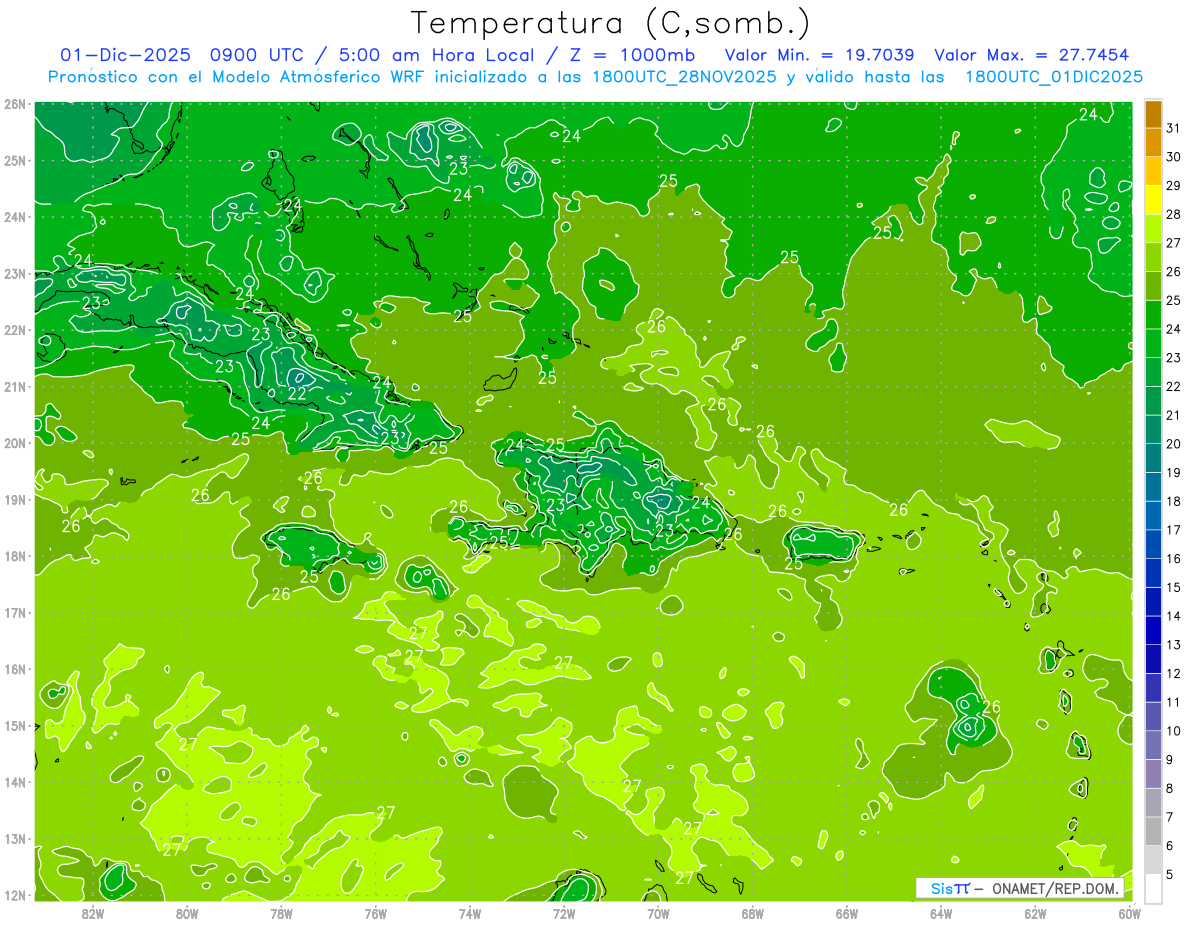The width and height of the screenshot is (1200, 927).
Task: Click the longitude label 82W
Action: (x=93, y=913)
